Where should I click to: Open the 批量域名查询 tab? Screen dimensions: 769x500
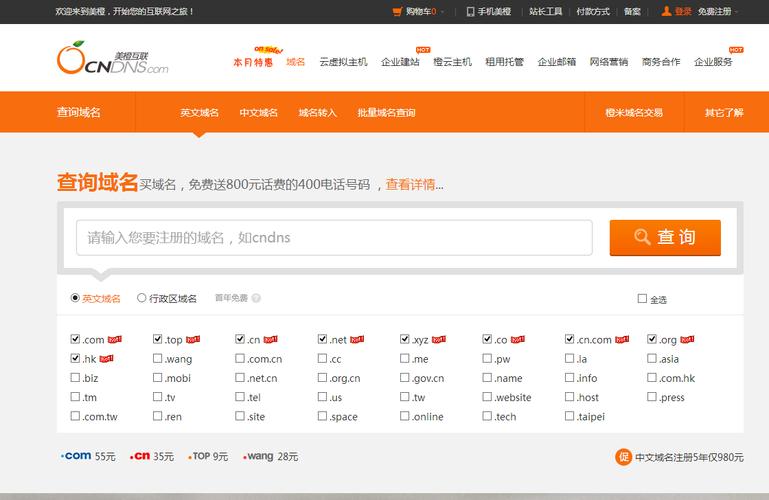[x=386, y=113]
